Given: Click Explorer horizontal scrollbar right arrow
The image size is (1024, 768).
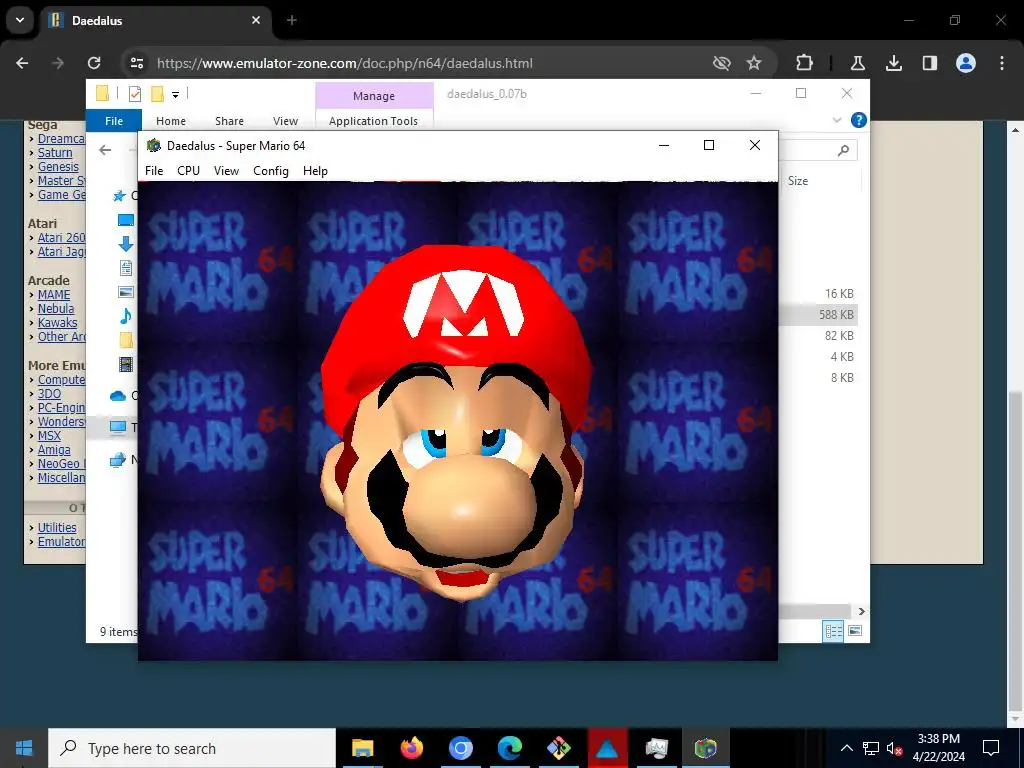Looking at the screenshot, I should click(861, 611).
